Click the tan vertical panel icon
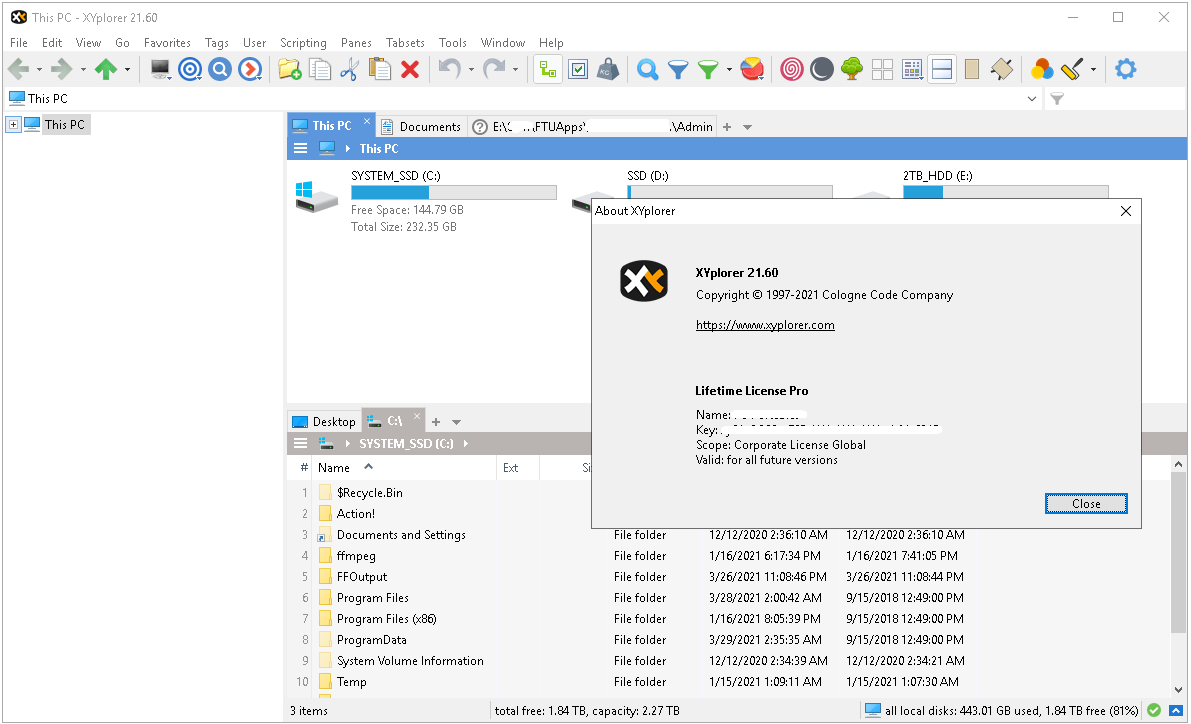This screenshot has width=1191, height=724. coord(971,69)
